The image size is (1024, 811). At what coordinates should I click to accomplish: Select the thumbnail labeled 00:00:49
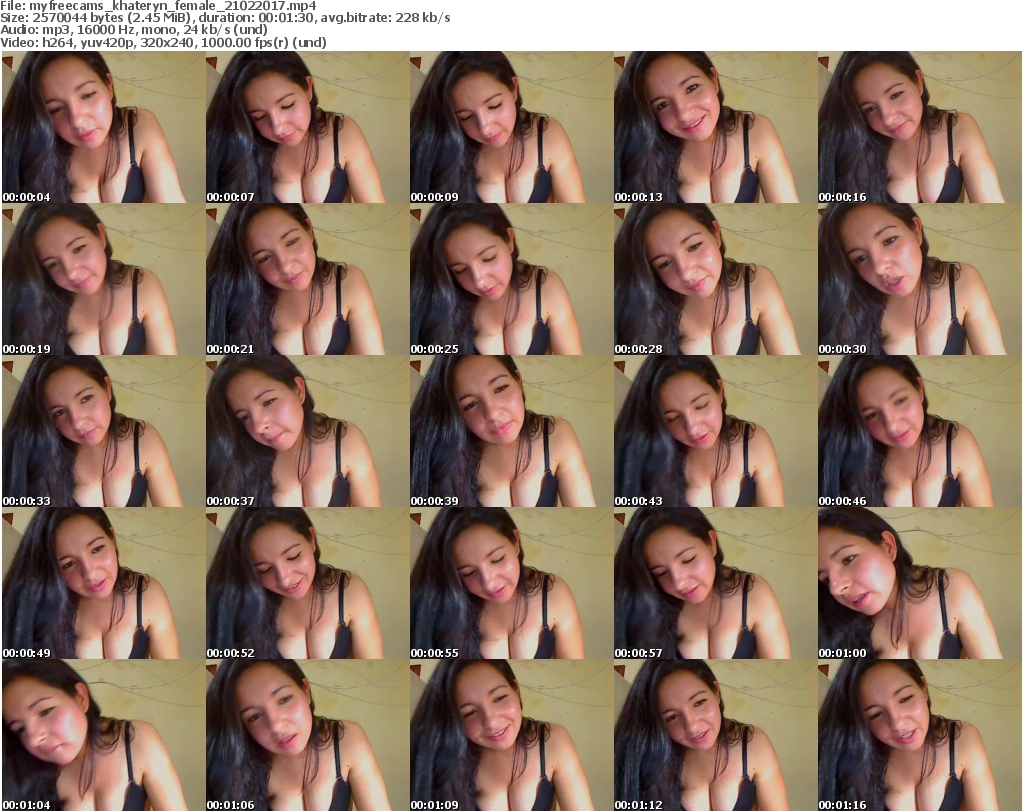click(103, 584)
